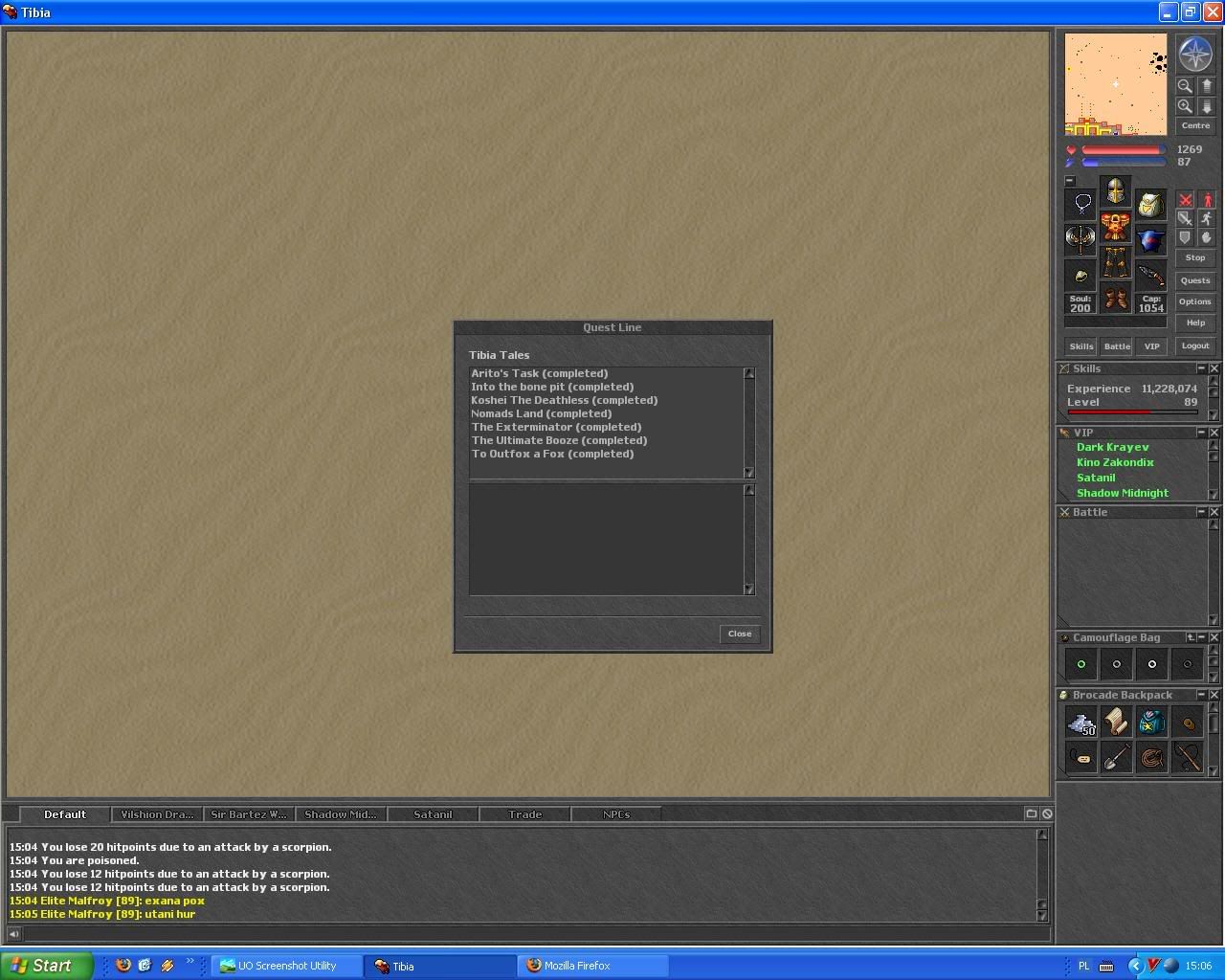1225x980 pixels.
Task: Click the shovel in Brocade Backpack
Action: point(1117,758)
